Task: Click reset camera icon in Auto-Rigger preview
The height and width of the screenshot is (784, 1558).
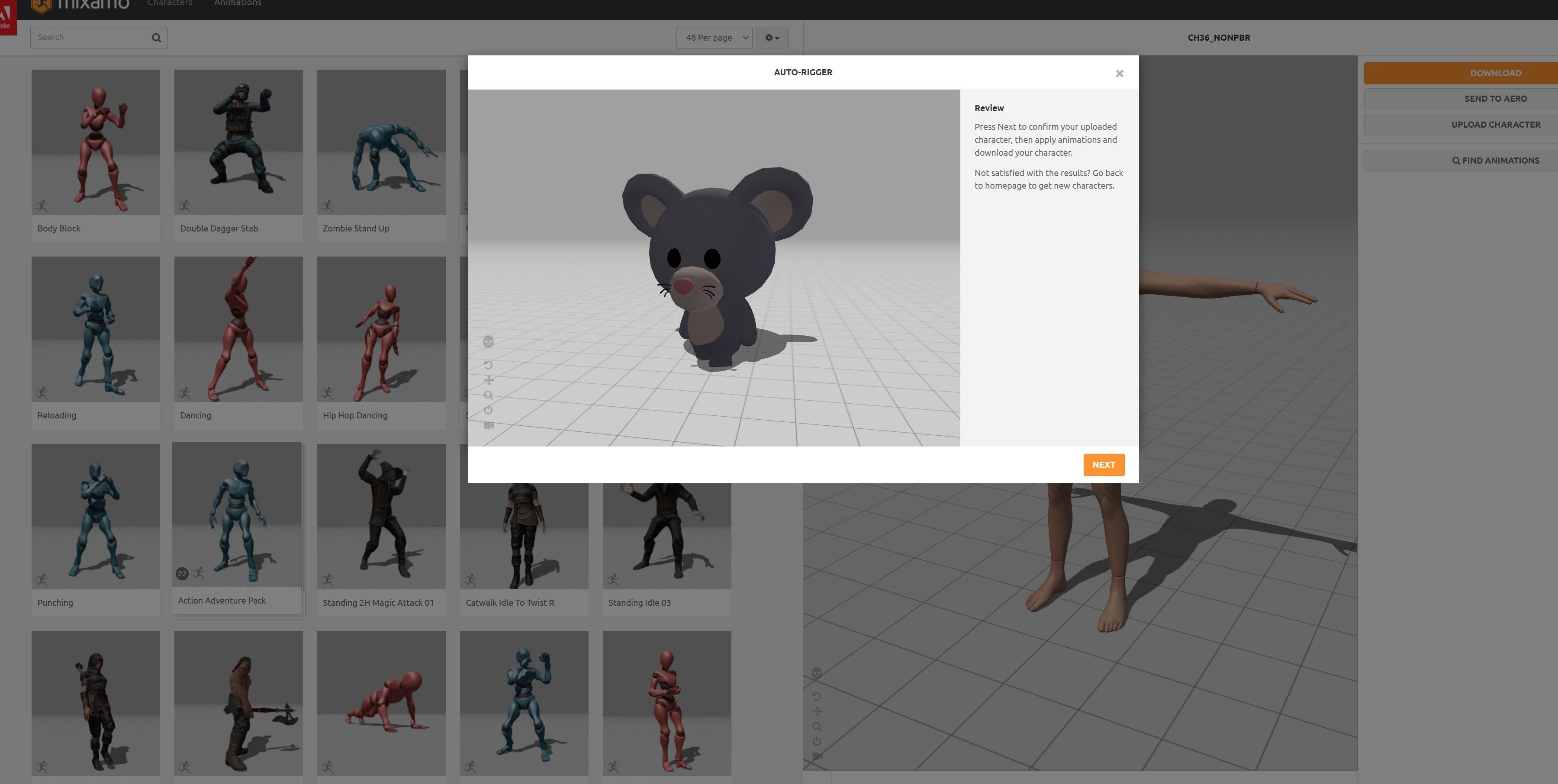Action: coord(489,410)
